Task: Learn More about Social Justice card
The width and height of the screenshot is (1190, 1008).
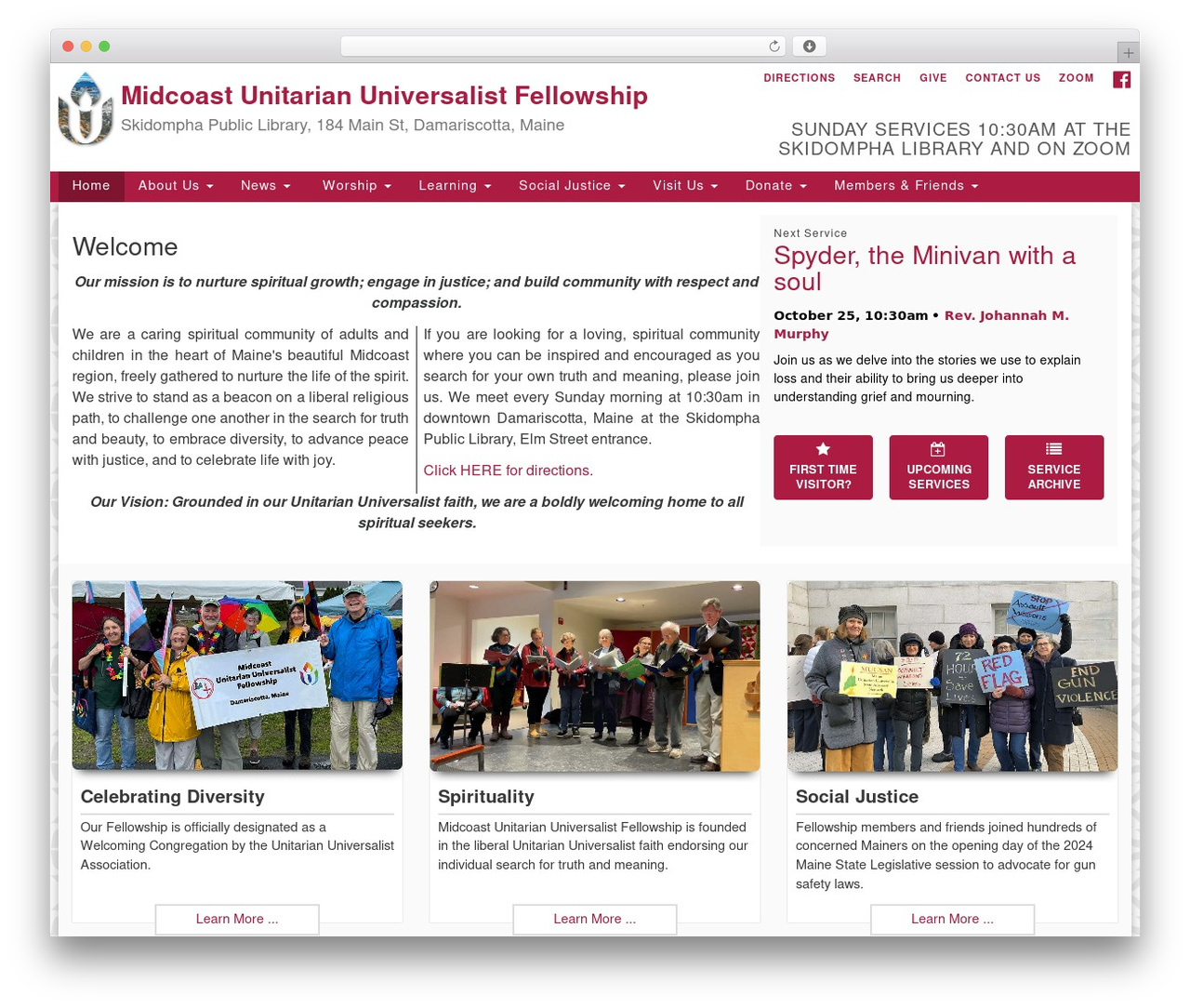Action: [952, 919]
